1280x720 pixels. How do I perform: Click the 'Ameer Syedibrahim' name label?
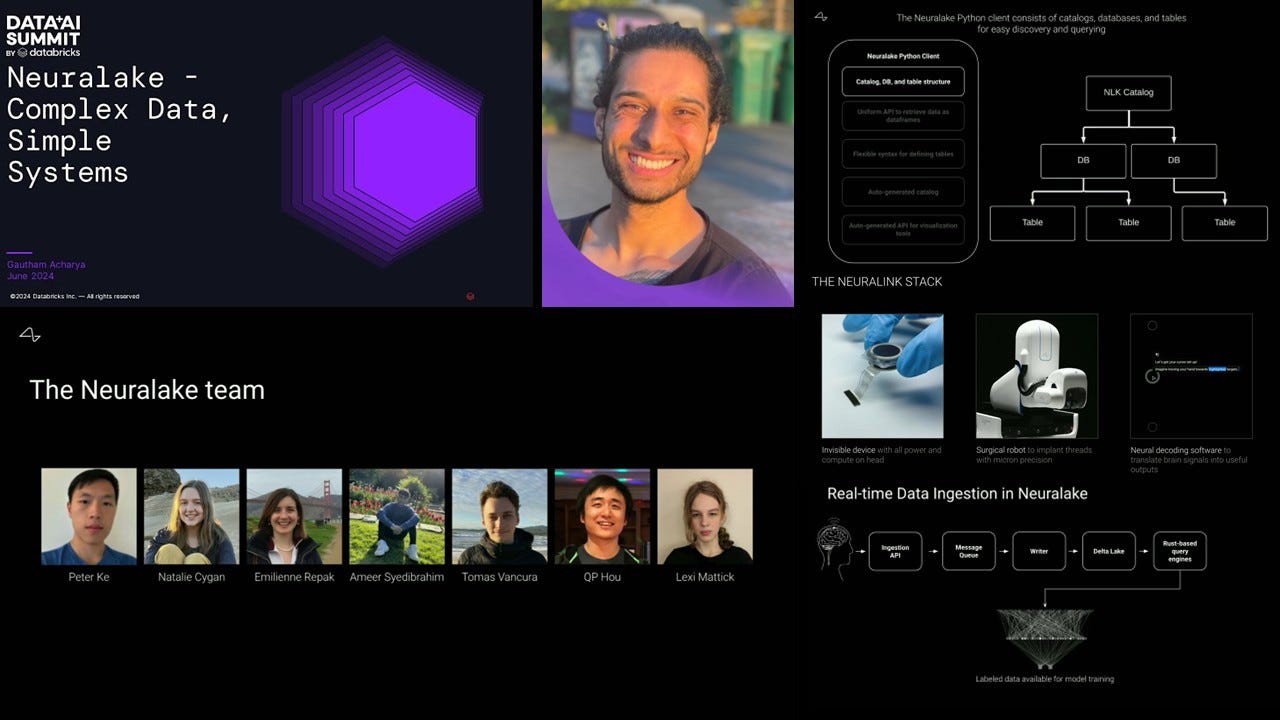click(397, 577)
